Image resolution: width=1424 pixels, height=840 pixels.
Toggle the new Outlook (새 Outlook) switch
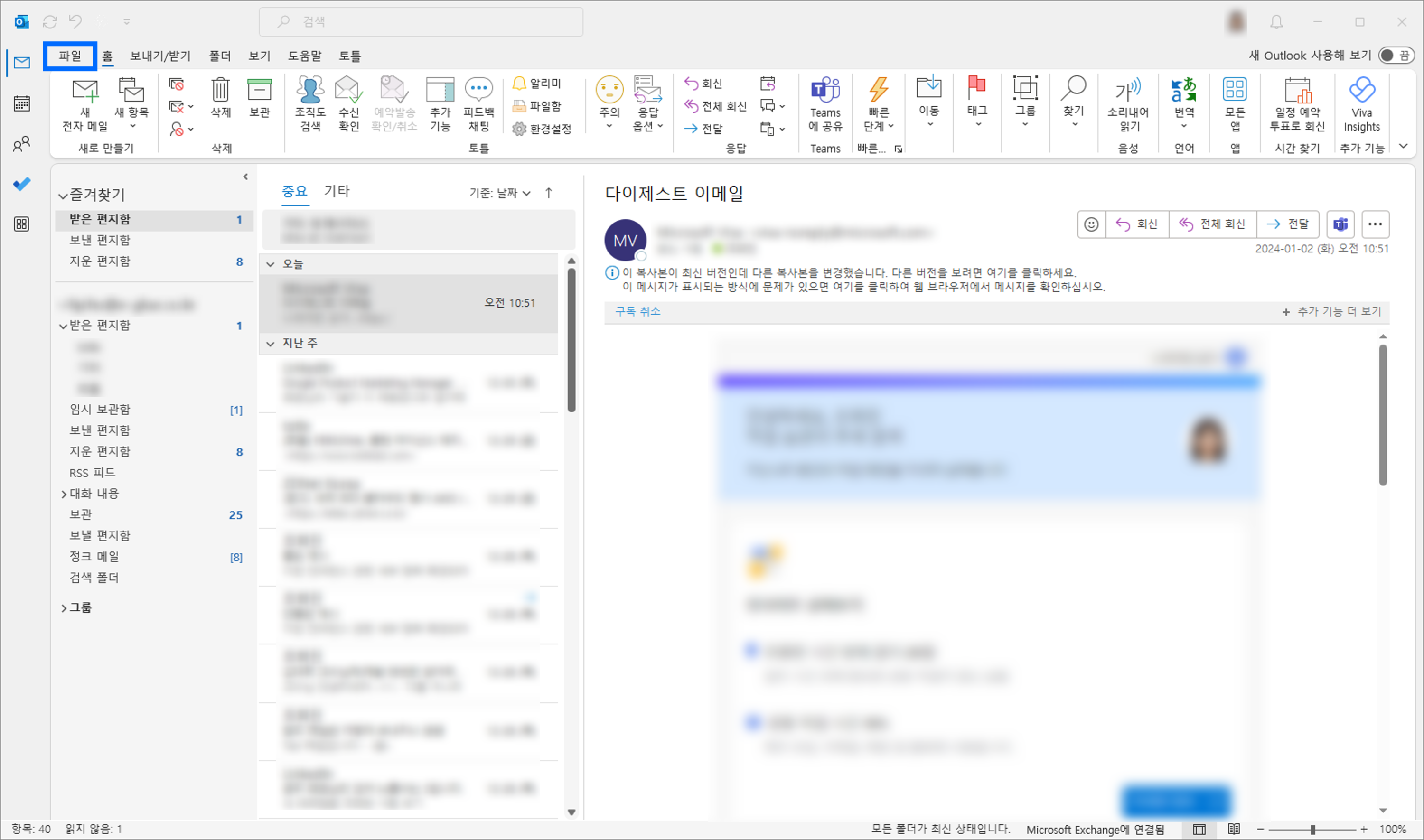1395,56
